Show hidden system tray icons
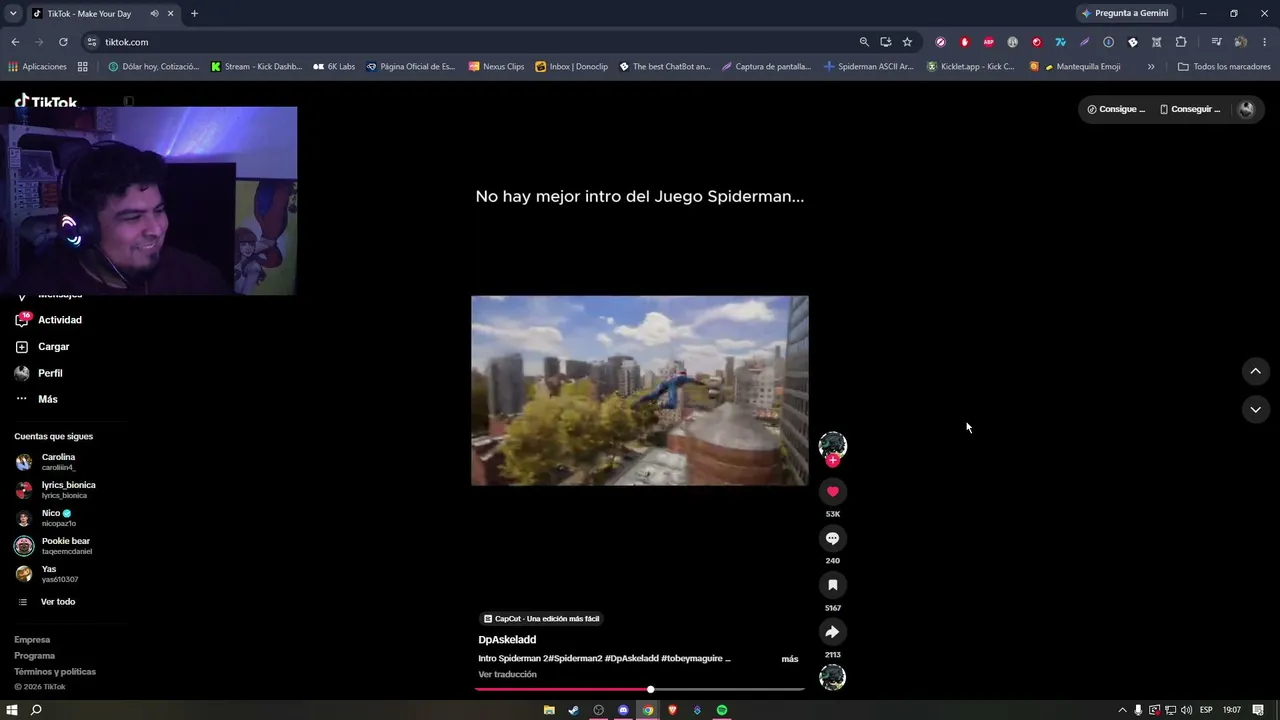The image size is (1280, 720). coord(1122,710)
